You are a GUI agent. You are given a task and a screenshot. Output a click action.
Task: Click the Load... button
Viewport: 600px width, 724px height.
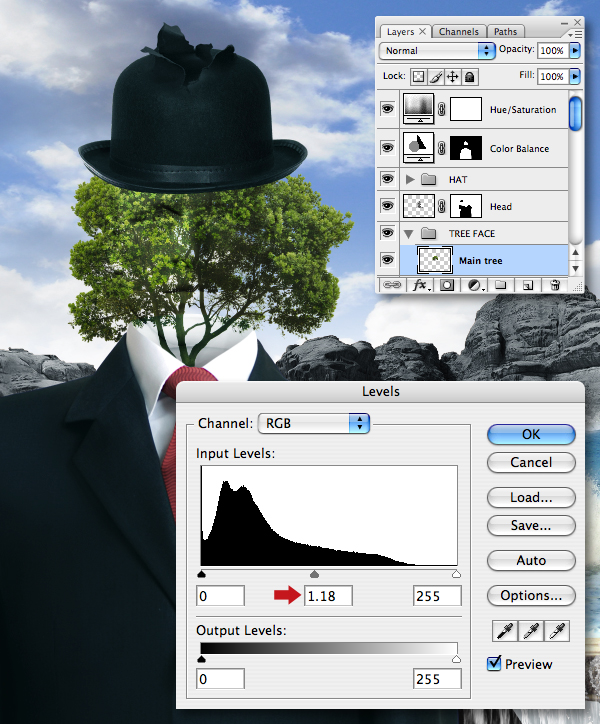531,497
